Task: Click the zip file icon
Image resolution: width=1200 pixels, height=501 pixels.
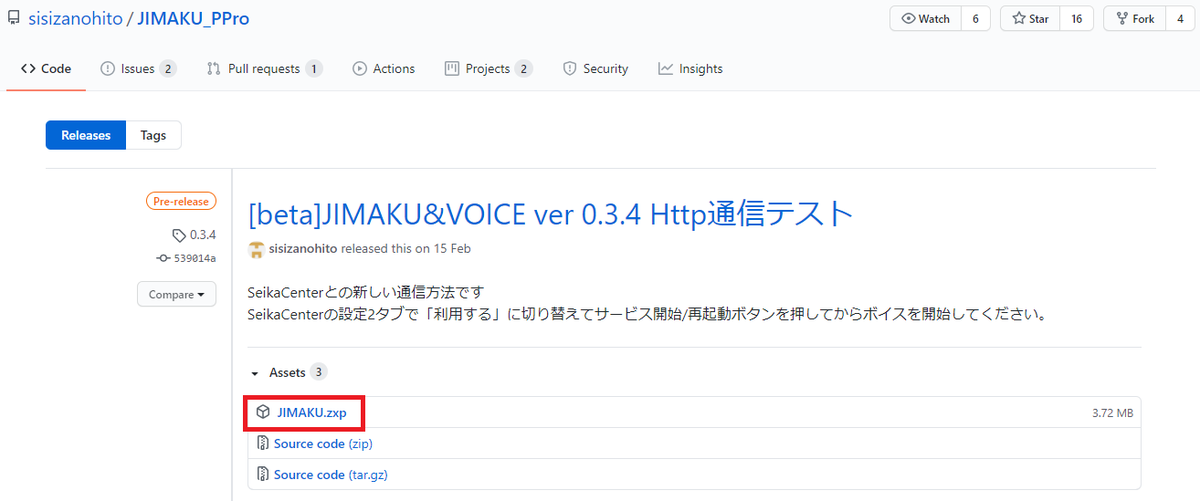Action: click(262, 443)
